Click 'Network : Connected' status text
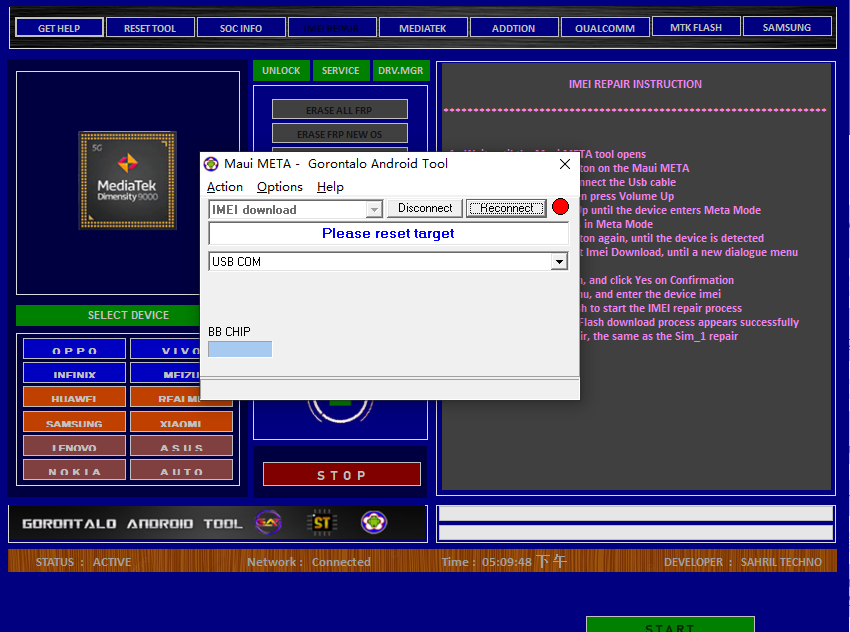Image resolution: width=850 pixels, height=632 pixels. (x=309, y=562)
